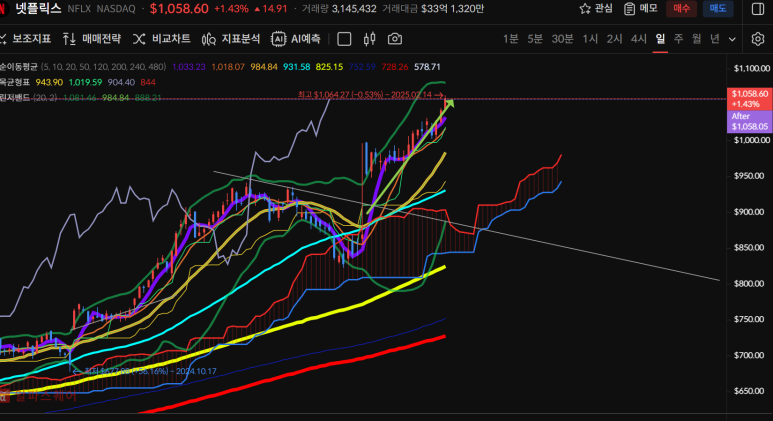Viewport: 773px width, 421px height.
Task: Click the header price $1,058.60
Action: (x=179, y=8)
